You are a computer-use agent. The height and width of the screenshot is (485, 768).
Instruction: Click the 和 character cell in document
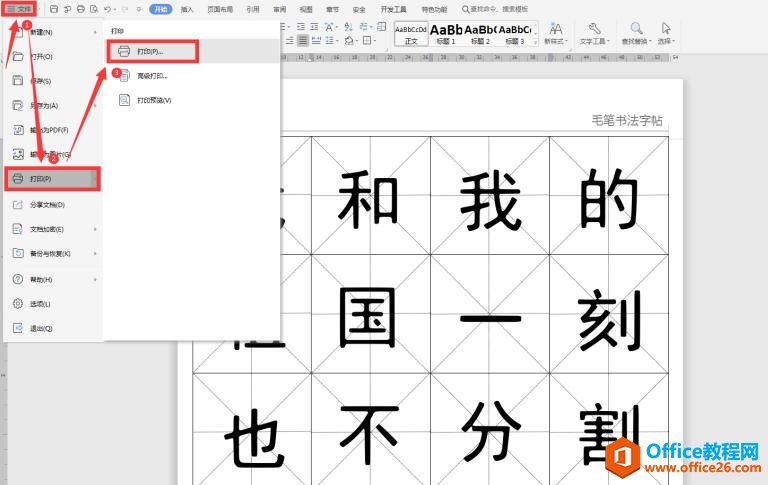371,196
